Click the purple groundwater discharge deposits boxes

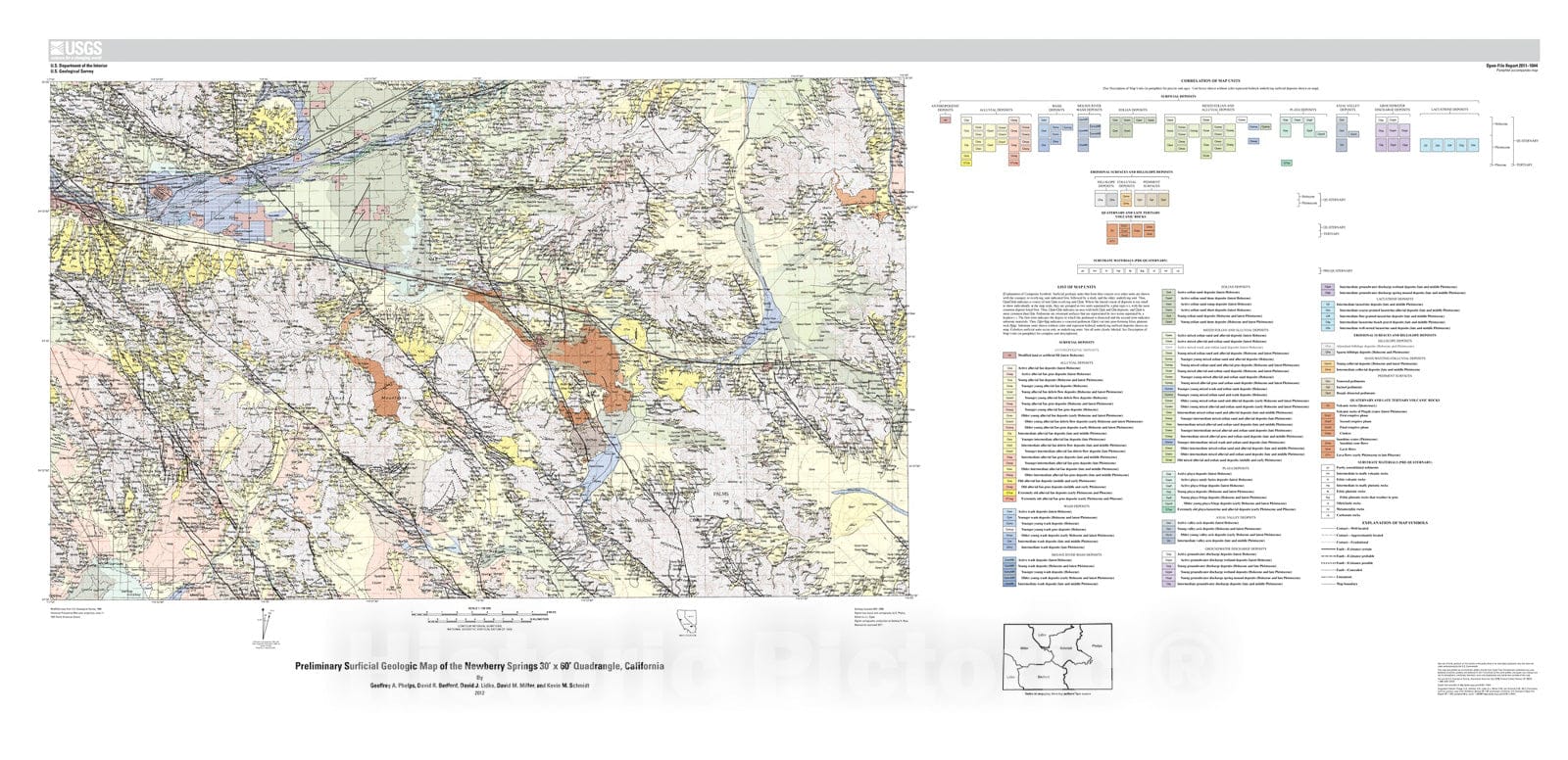[x=1393, y=138]
